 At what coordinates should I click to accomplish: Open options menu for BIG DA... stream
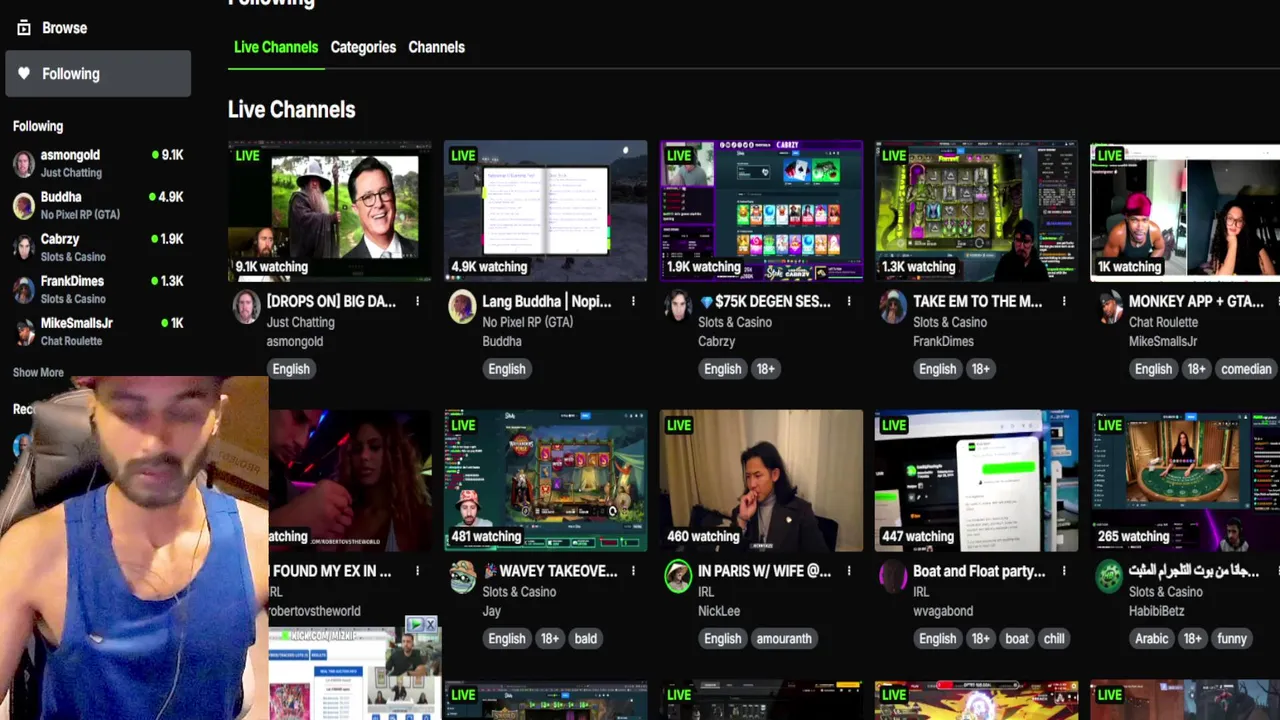[x=418, y=301]
